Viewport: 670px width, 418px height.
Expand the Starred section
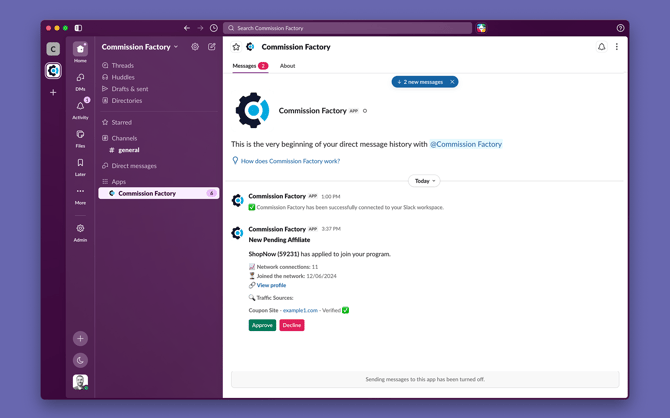click(x=121, y=122)
